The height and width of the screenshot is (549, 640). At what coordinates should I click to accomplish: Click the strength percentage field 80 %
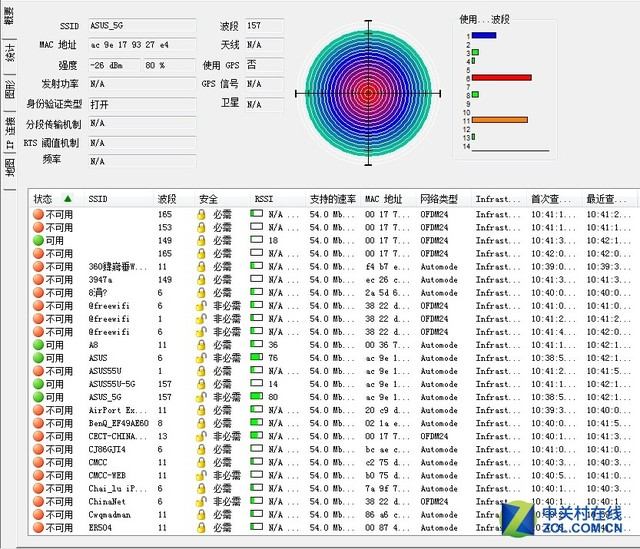[169, 65]
